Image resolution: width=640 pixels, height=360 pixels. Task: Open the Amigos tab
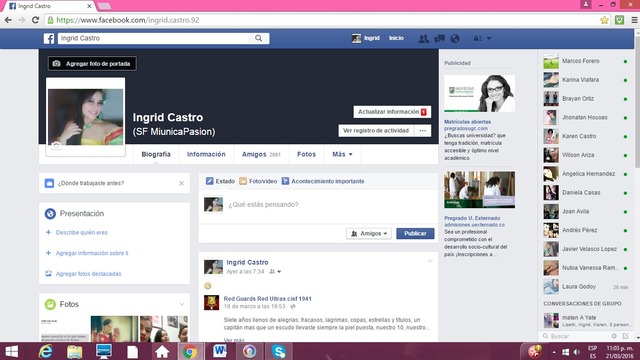click(x=261, y=154)
